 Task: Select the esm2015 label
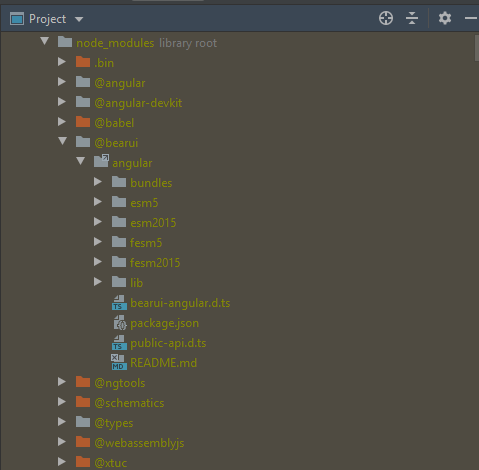153,223
